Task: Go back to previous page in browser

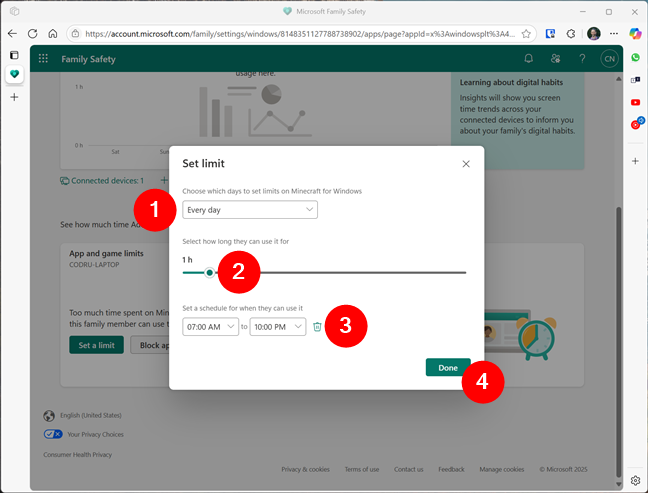Action: point(12,33)
